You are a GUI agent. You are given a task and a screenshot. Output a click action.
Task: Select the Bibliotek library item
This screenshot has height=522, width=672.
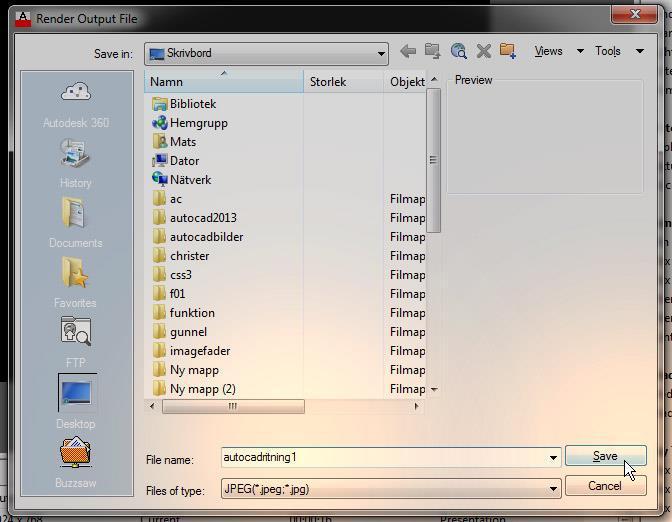(x=184, y=104)
